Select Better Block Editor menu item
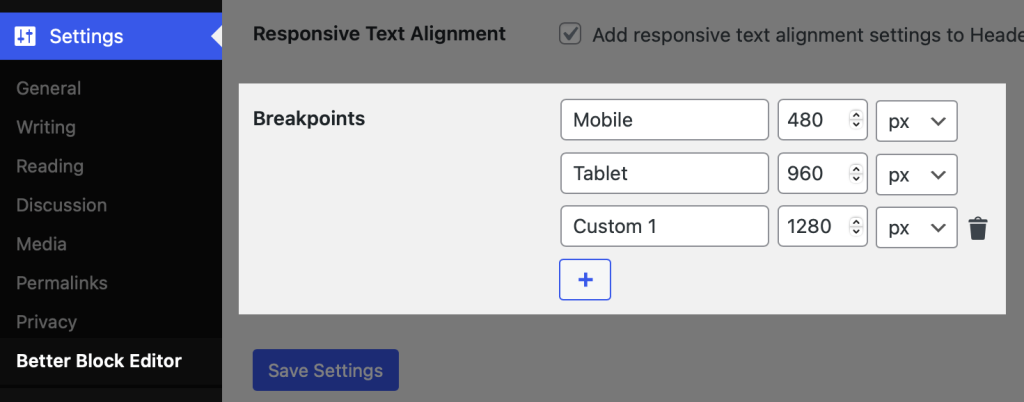 [x=99, y=361]
